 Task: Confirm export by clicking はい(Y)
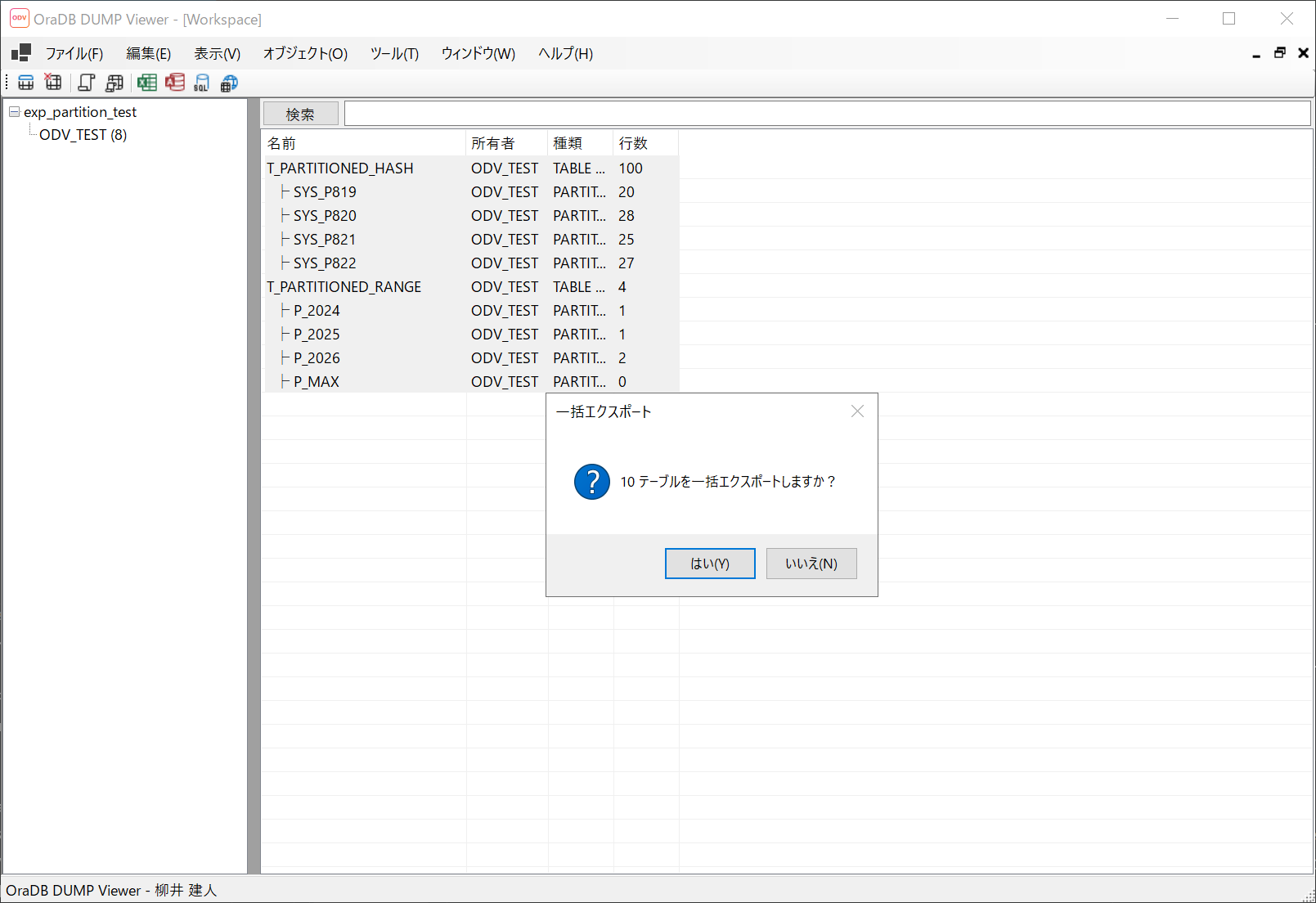coord(709,563)
